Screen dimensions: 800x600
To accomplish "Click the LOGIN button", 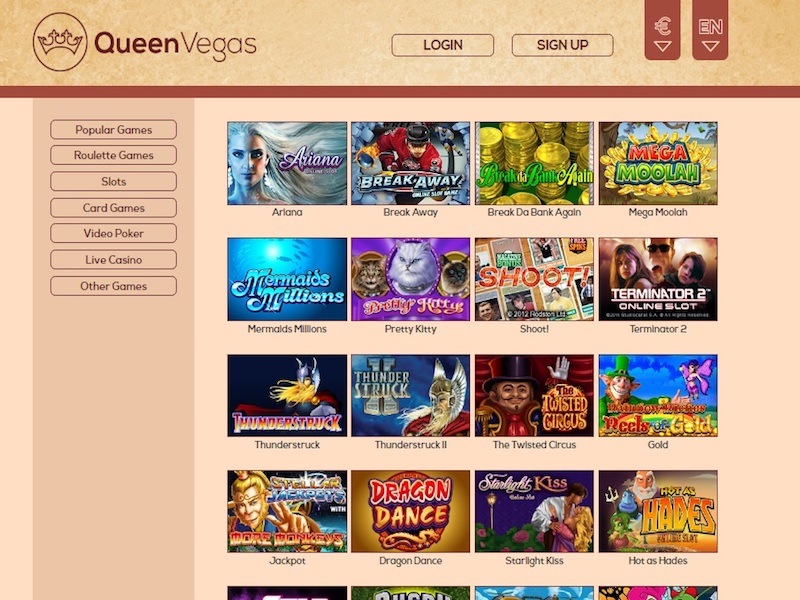I will pos(442,45).
